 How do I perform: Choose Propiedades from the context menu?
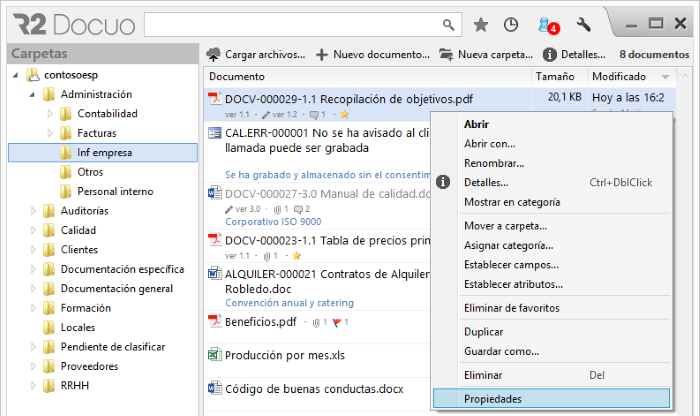(493, 398)
